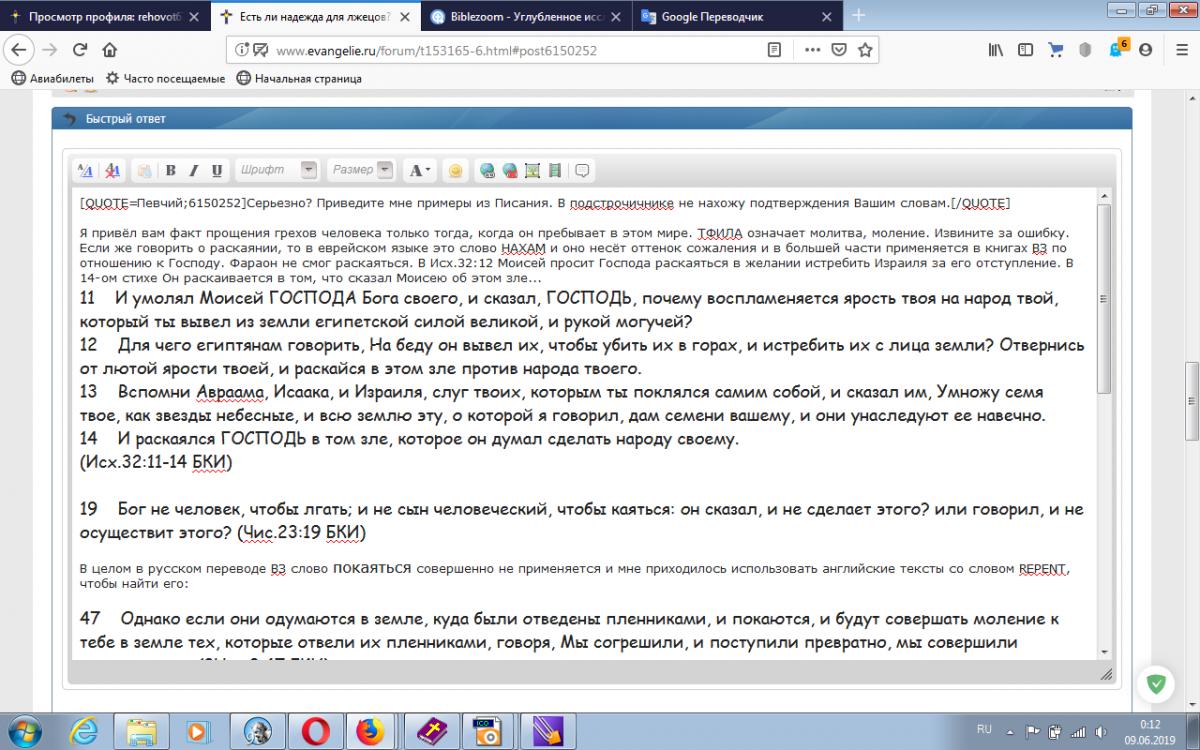This screenshot has width=1200, height=750.
Task: Open the Авиабилеты bookmark
Action: click(53, 78)
